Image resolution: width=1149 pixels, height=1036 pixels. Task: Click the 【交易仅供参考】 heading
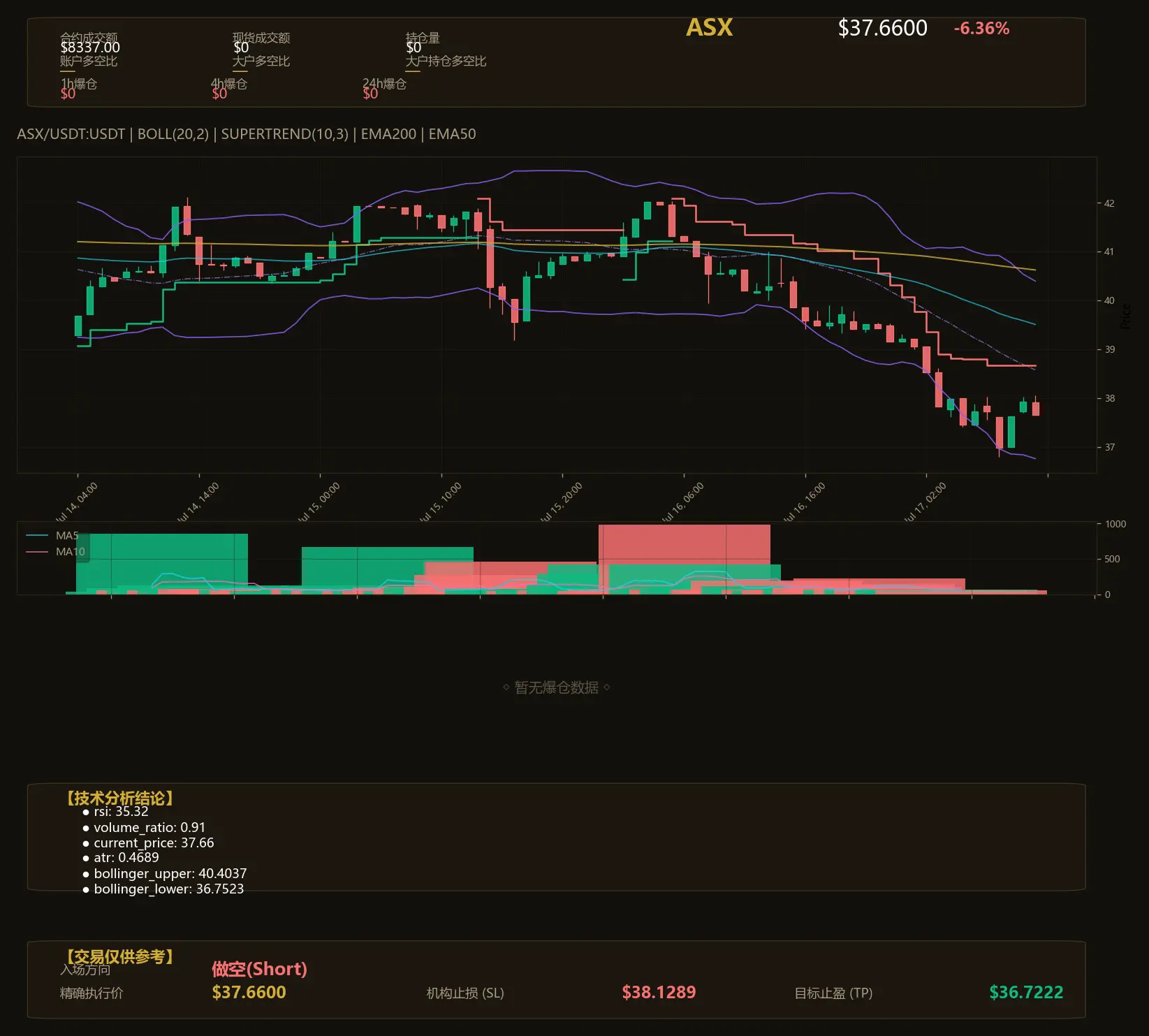pos(119,956)
